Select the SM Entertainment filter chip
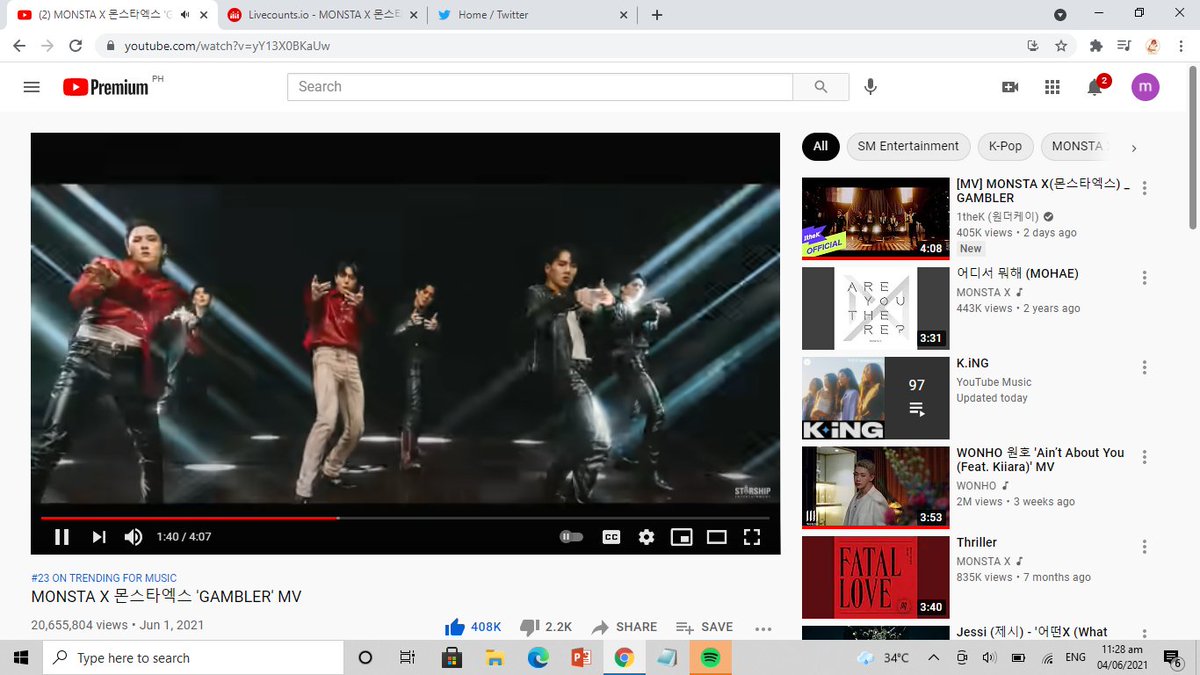Screen dimensions: 1200x675 (x=908, y=146)
